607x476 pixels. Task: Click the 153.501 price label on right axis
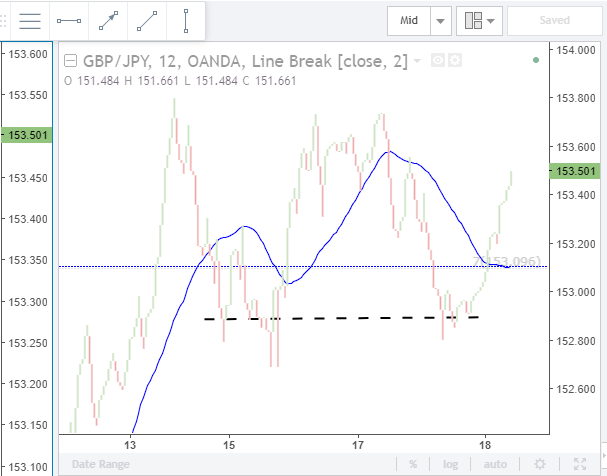575,171
